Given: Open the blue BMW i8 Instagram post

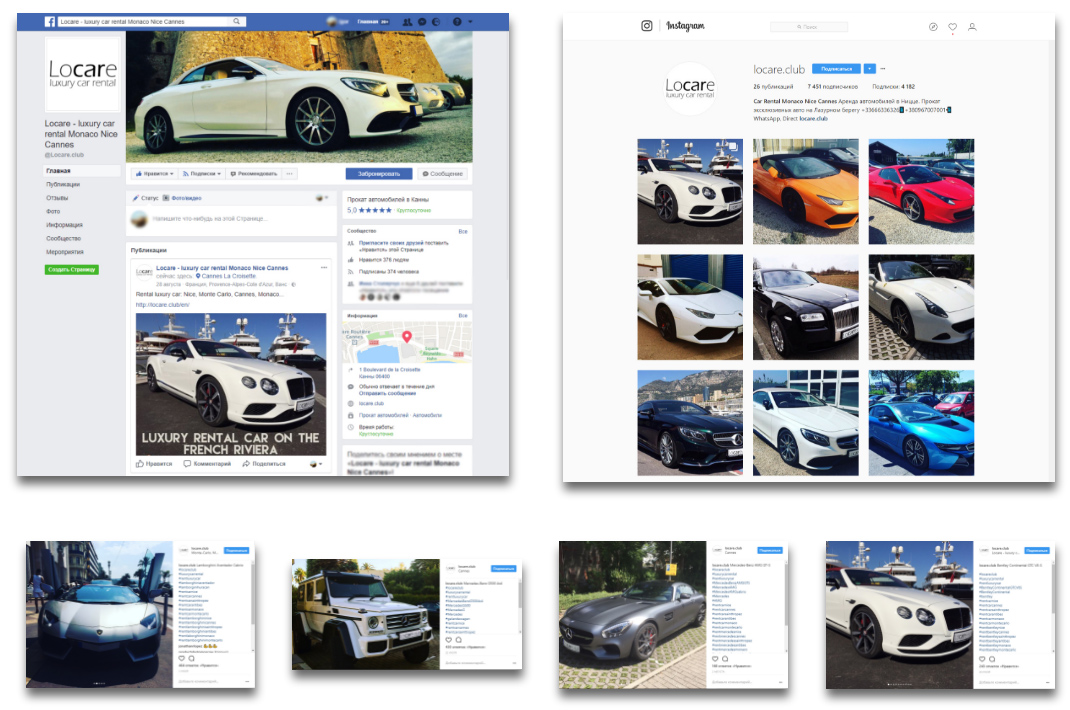Looking at the screenshot, I should click(x=921, y=423).
